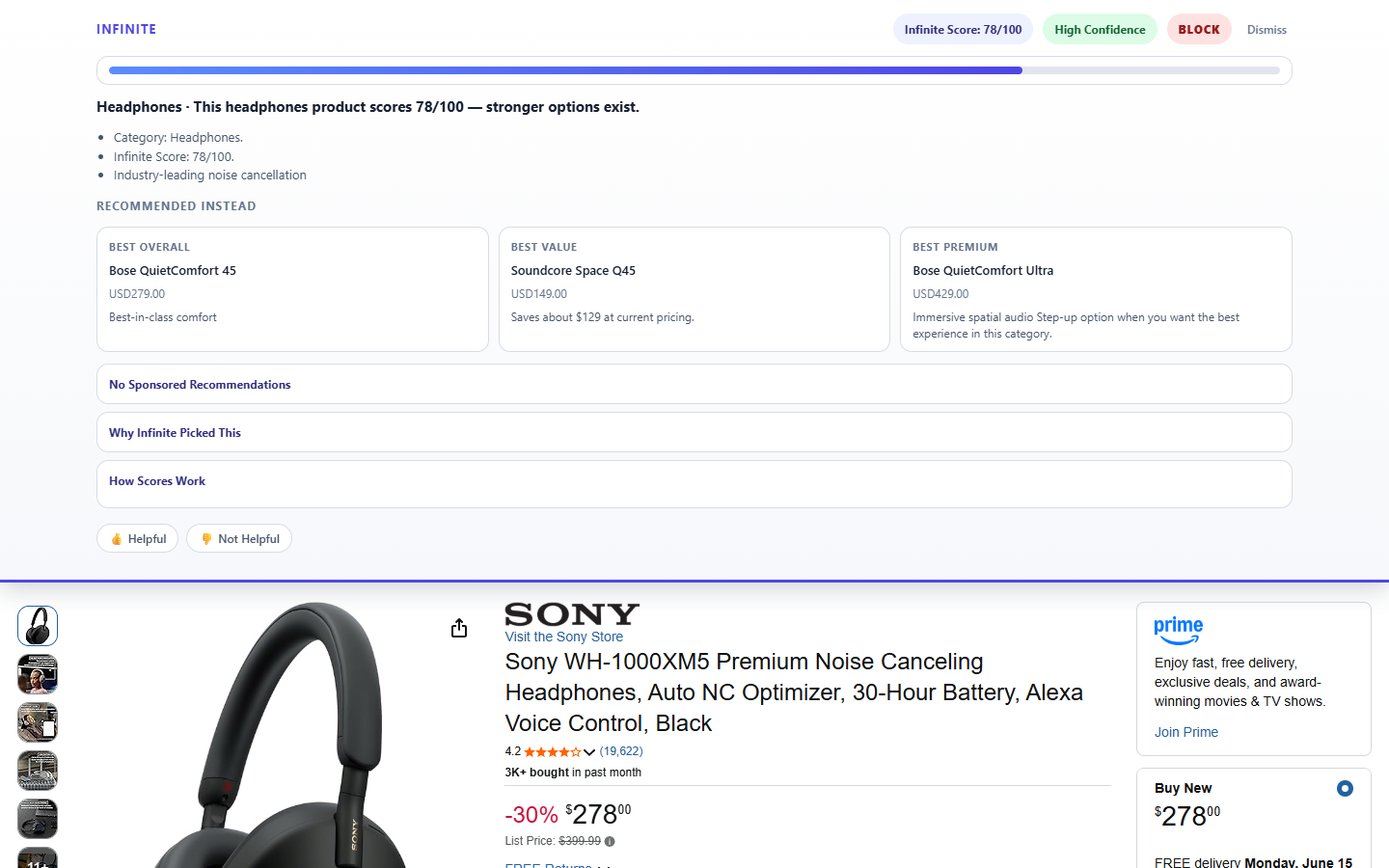The image size is (1389, 868).
Task: Click the Infinite Score: 78/100 badge
Action: (963, 29)
